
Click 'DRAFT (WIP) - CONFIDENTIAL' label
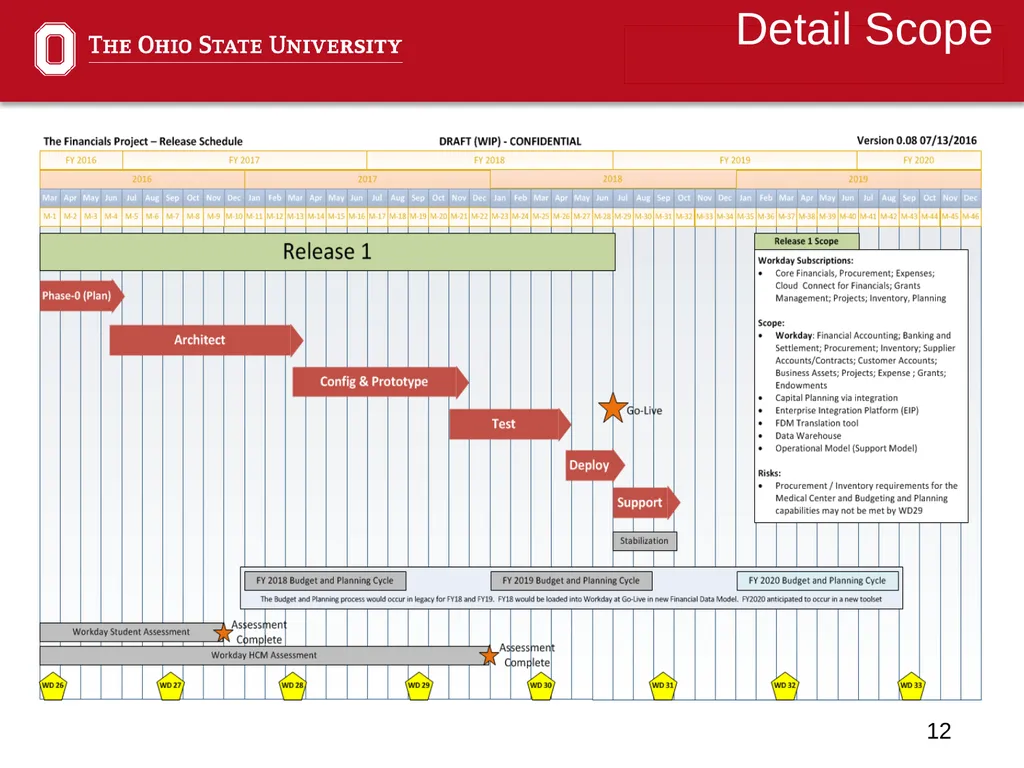[510, 141]
